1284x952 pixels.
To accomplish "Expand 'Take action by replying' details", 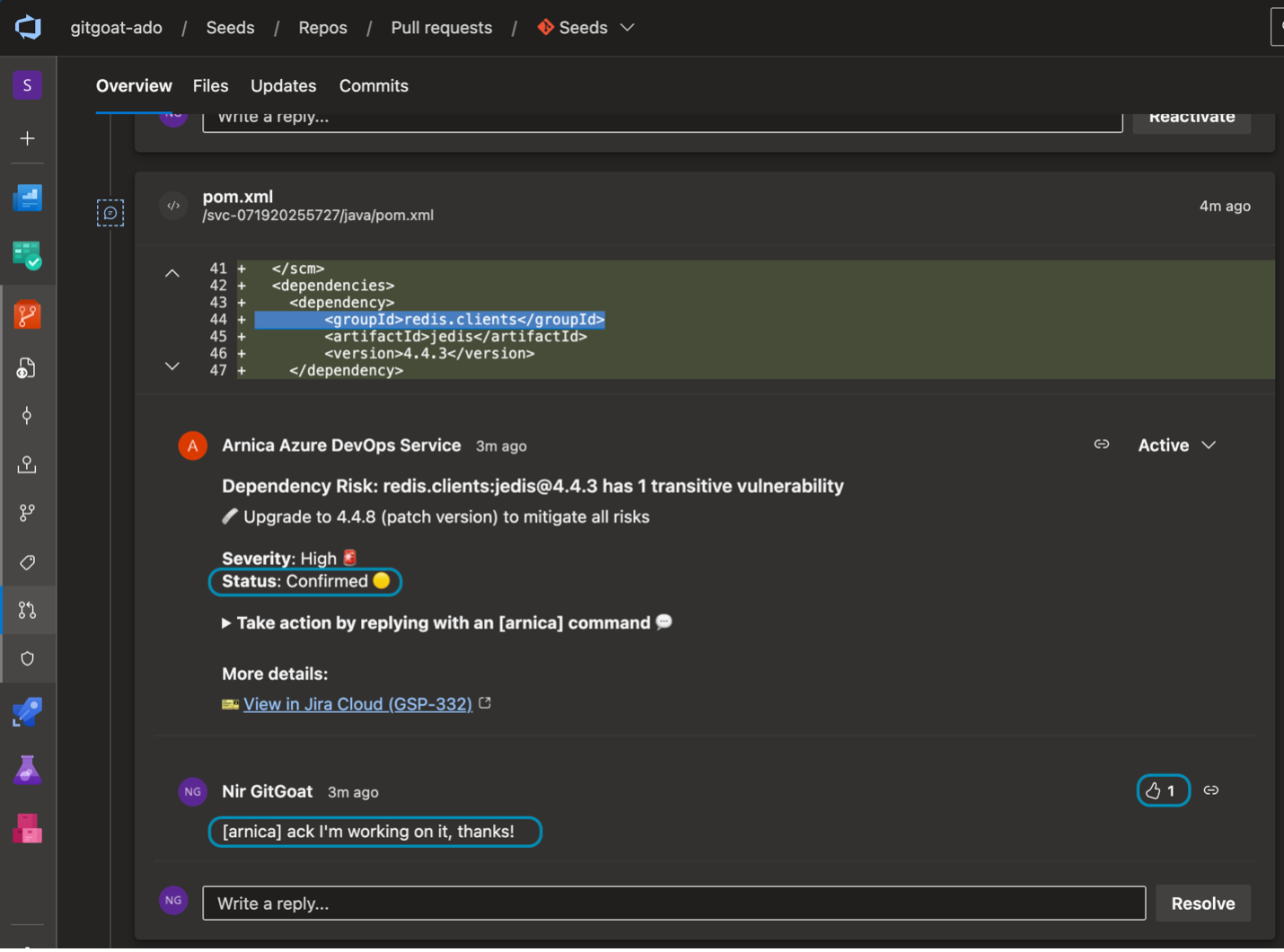I will point(446,622).
